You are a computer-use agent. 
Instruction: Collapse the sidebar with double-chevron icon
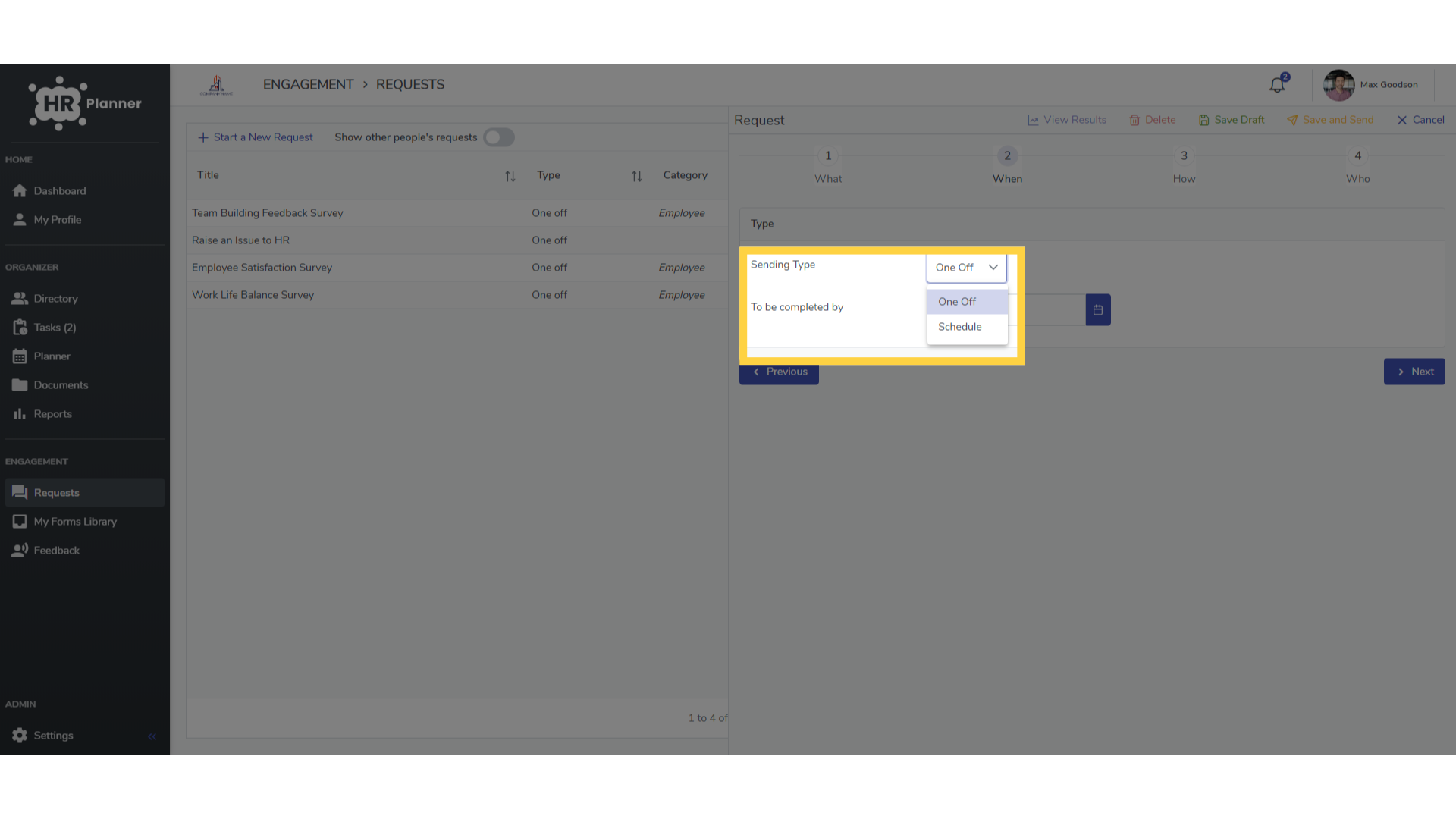pos(152,736)
